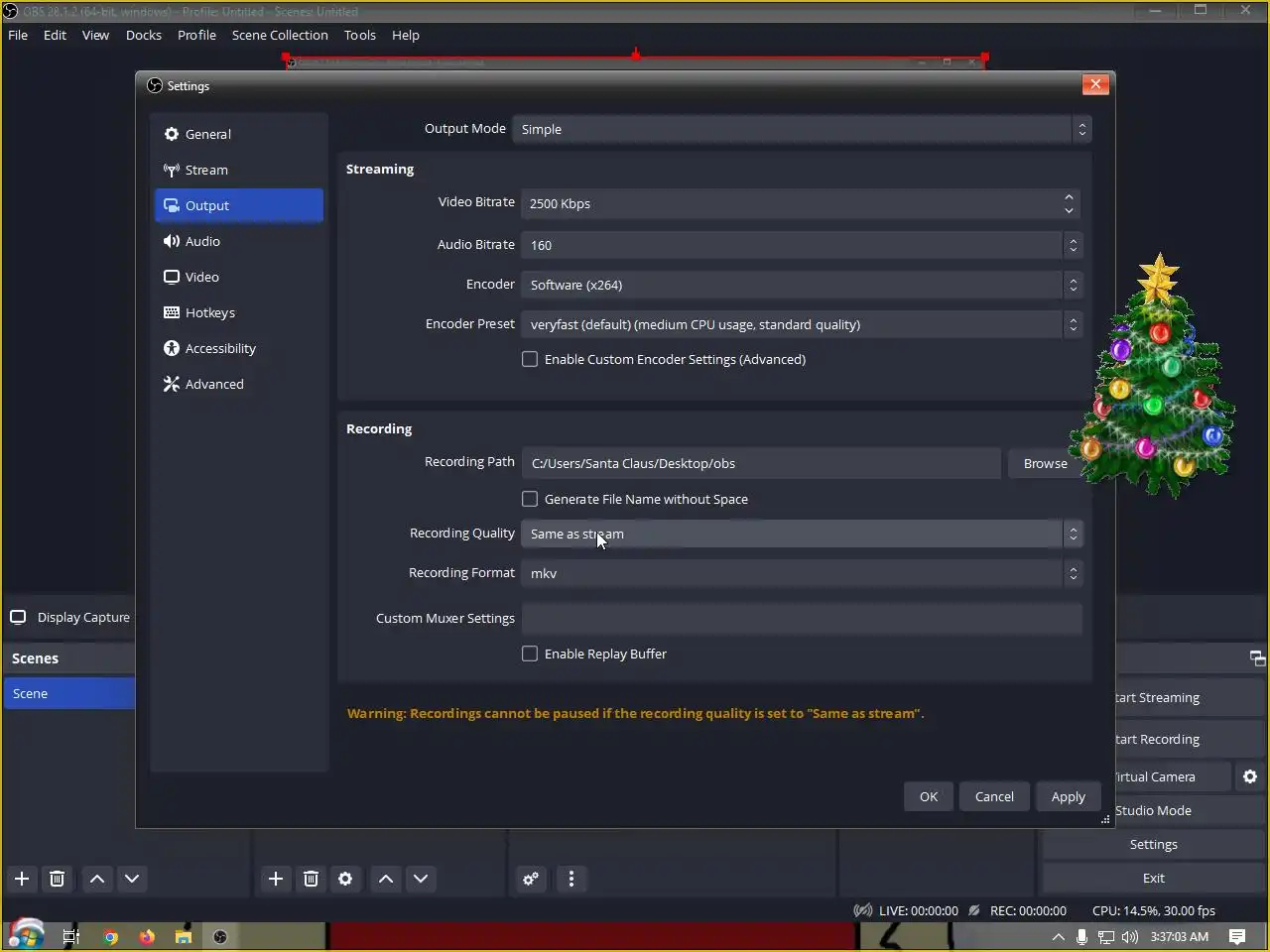
Task: Increase the Video Bitrate with the up arrow
Action: coord(1069,196)
